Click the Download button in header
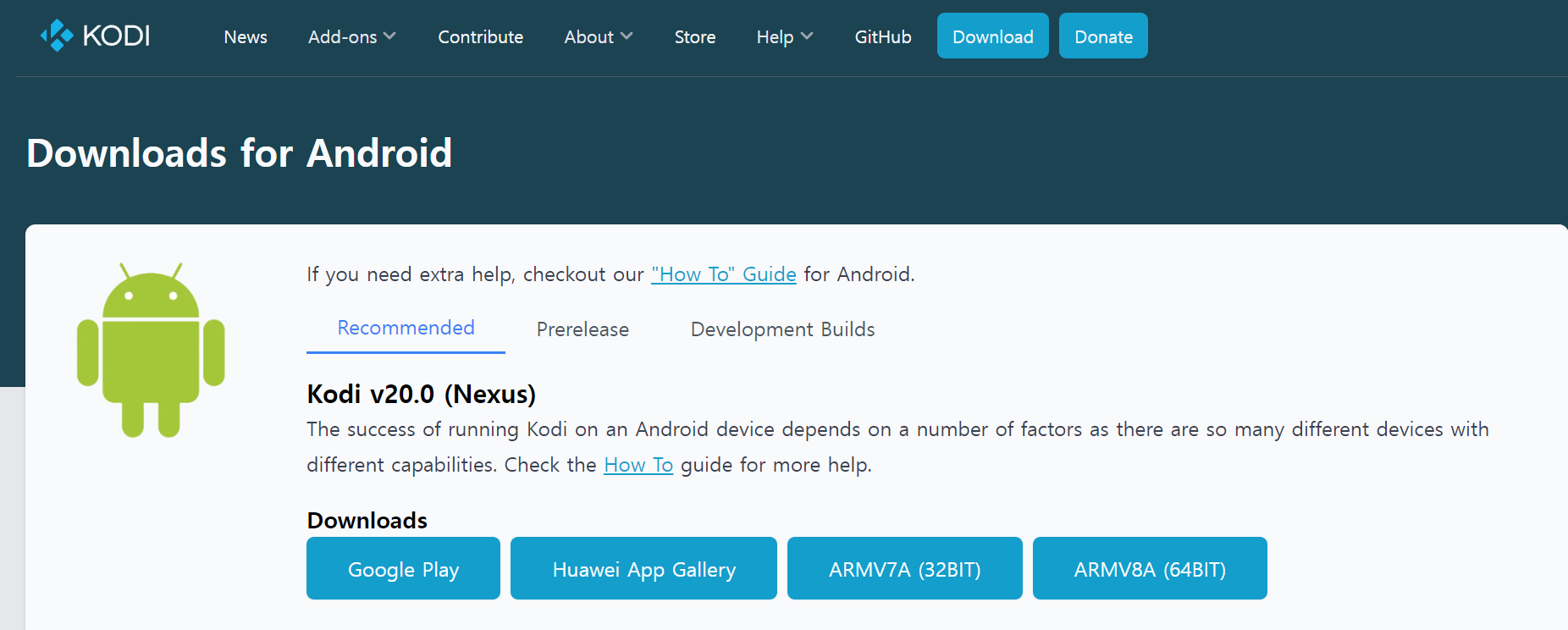 point(993,36)
